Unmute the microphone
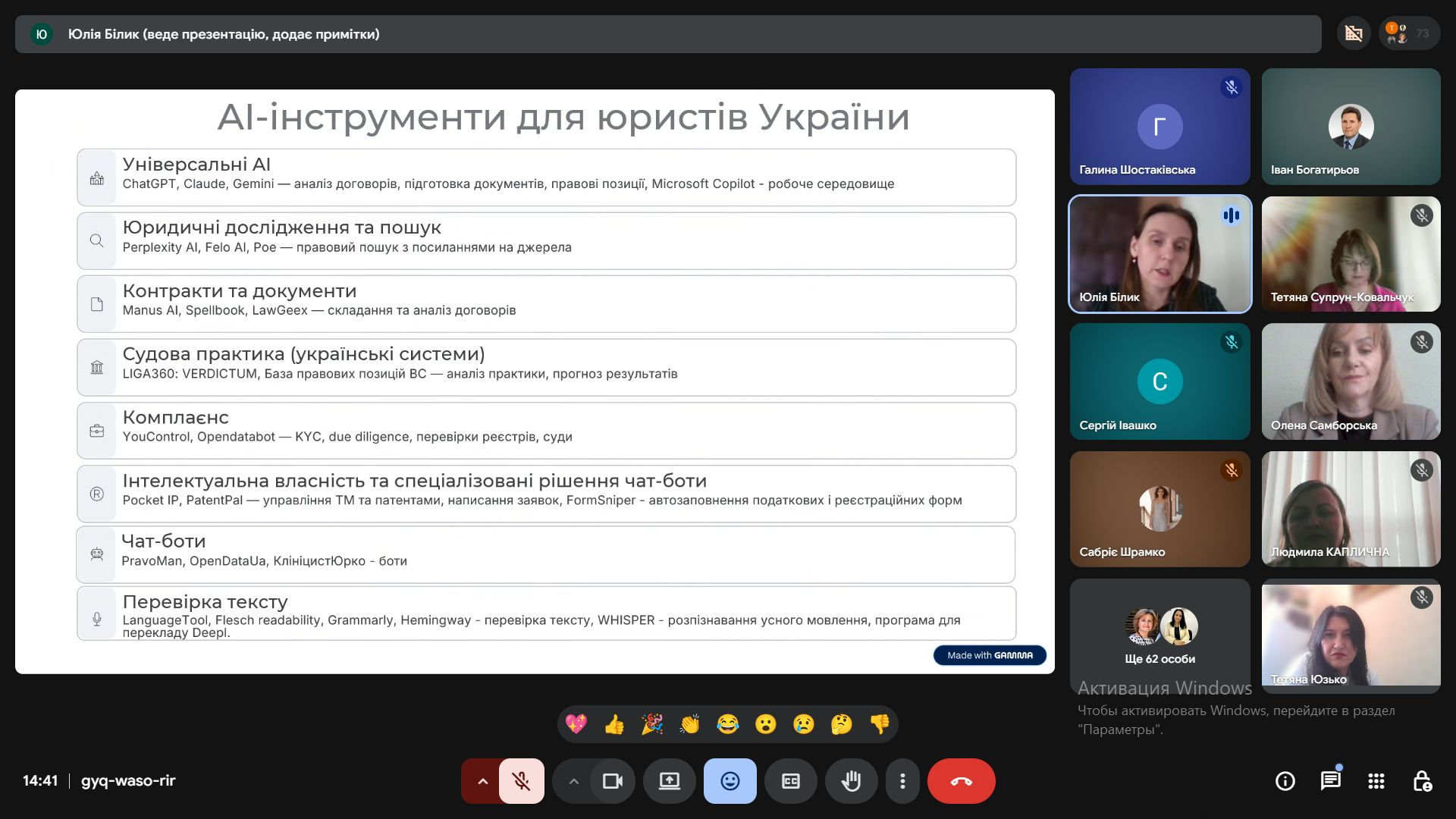Viewport: 1456px width, 819px height. pos(522,781)
